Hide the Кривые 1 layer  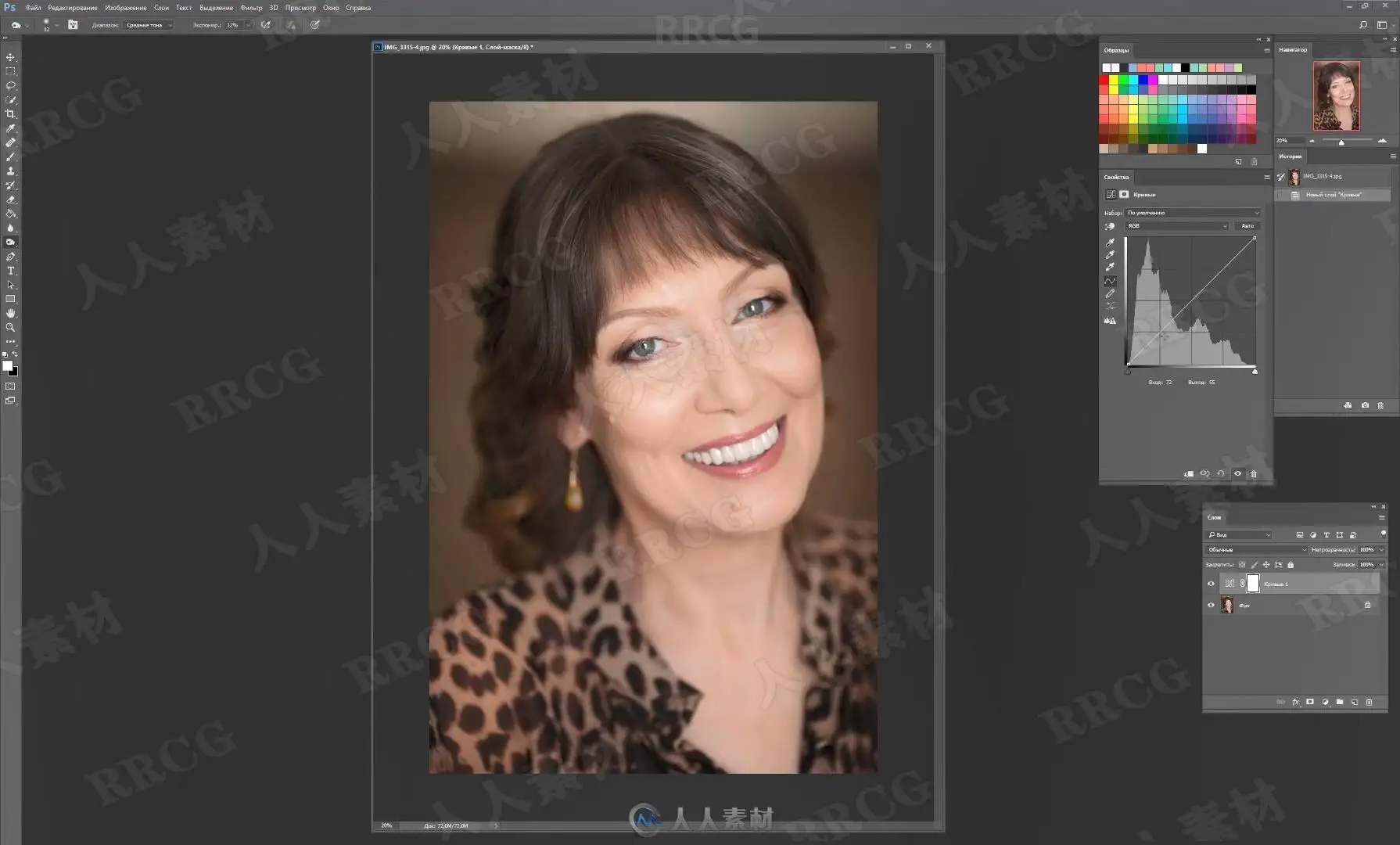(x=1211, y=584)
